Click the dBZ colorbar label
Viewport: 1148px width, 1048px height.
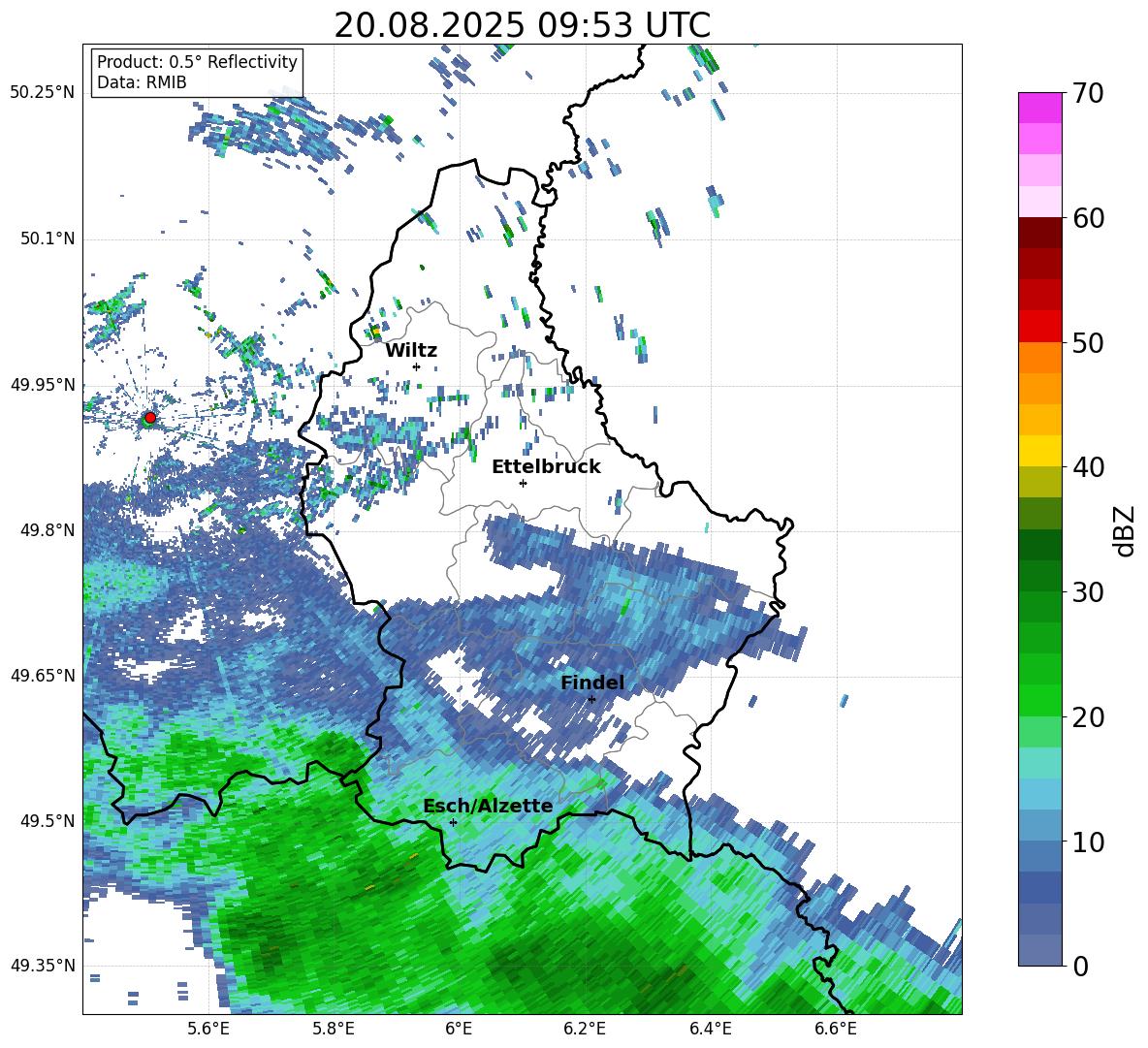[x=1126, y=530]
